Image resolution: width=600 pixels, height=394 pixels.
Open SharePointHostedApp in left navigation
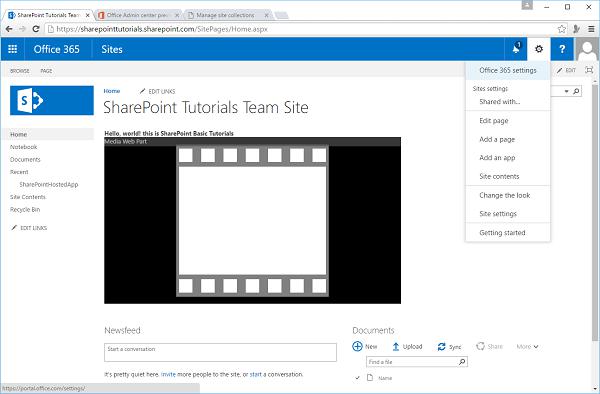[x=49, y=184]
